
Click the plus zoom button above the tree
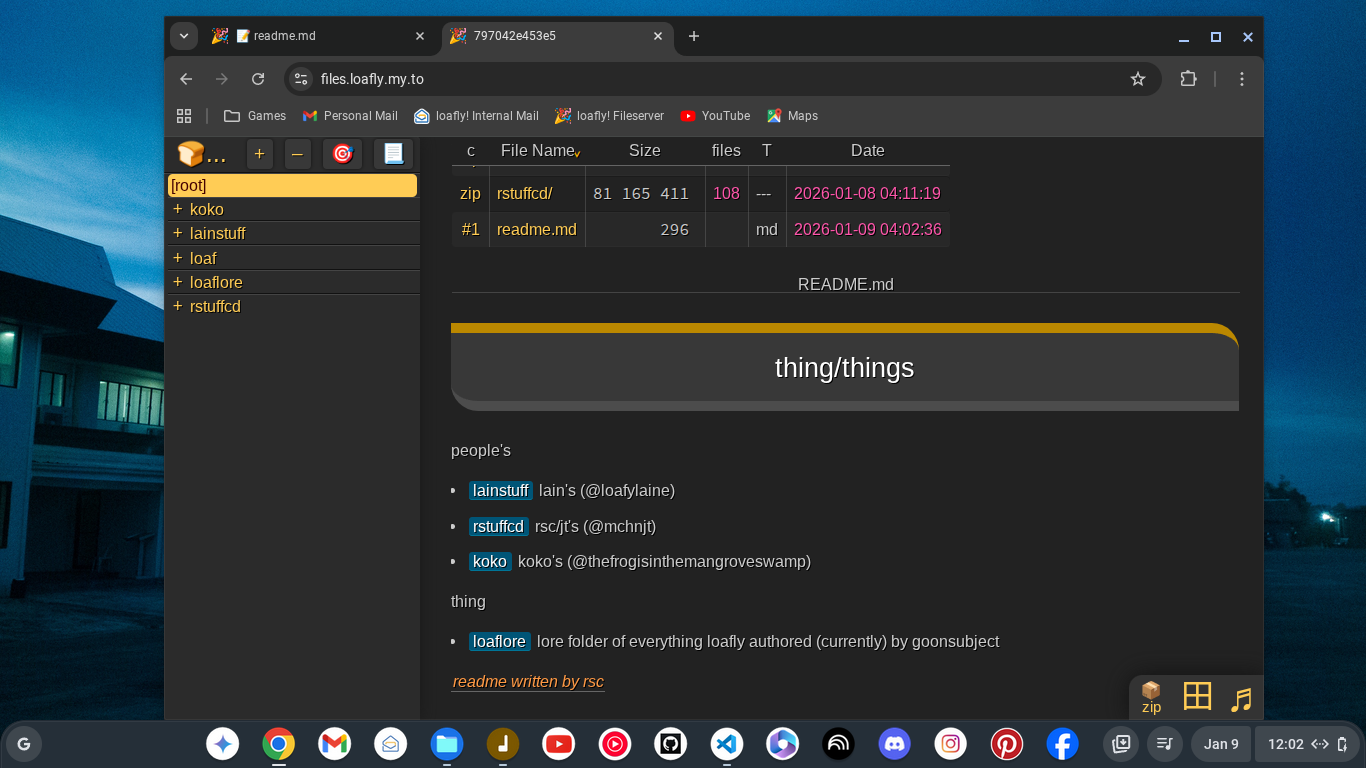tap(259, 154)
